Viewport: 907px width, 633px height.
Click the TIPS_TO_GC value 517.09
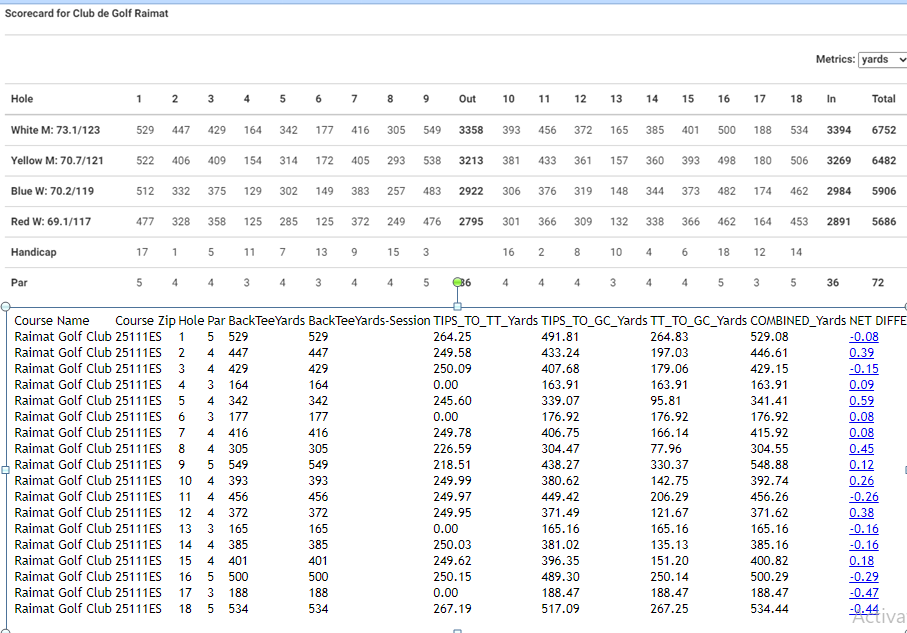(561, 609)
